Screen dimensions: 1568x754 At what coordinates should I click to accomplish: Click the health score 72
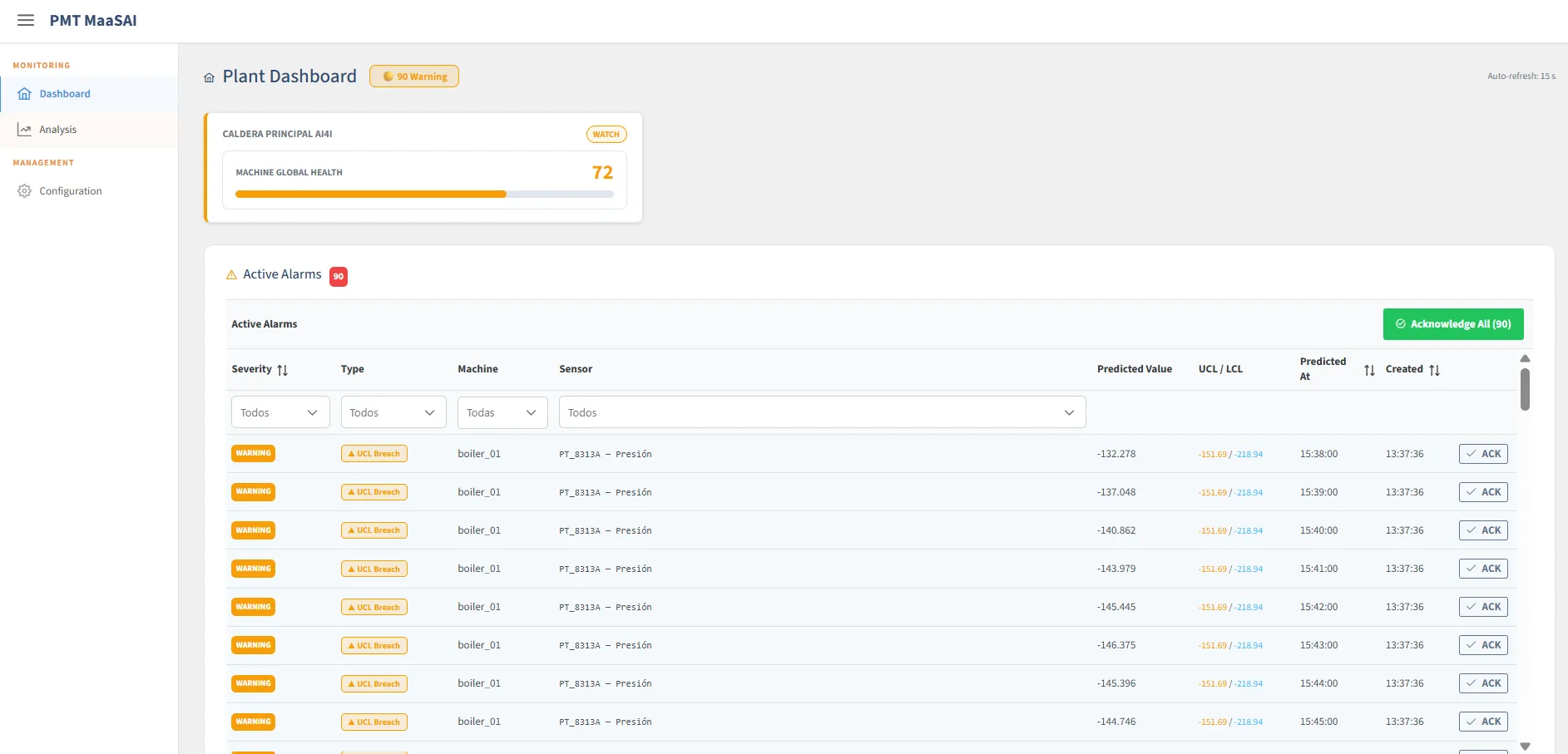click(x=602, y=173)
